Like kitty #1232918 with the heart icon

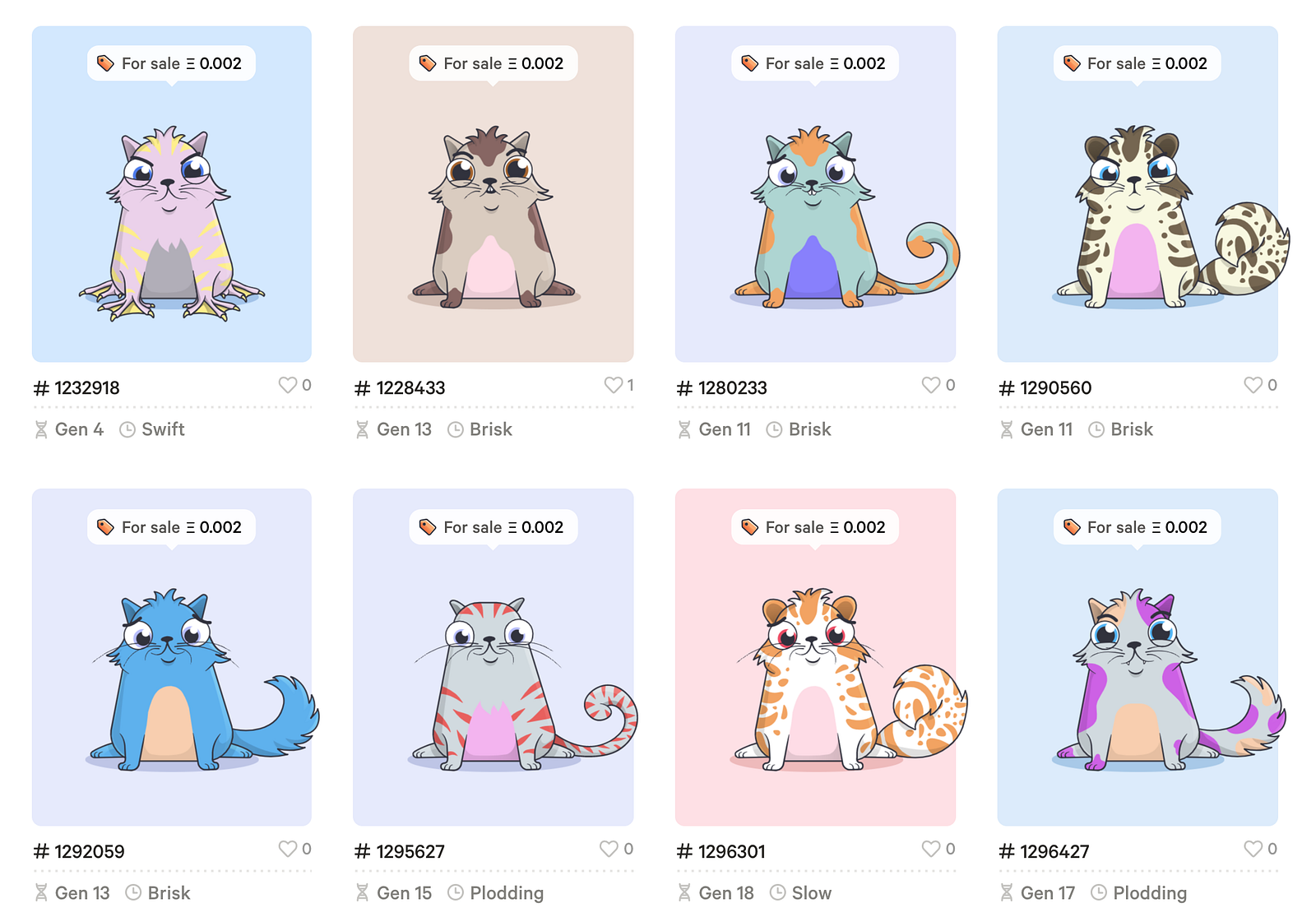click(287, 385)
